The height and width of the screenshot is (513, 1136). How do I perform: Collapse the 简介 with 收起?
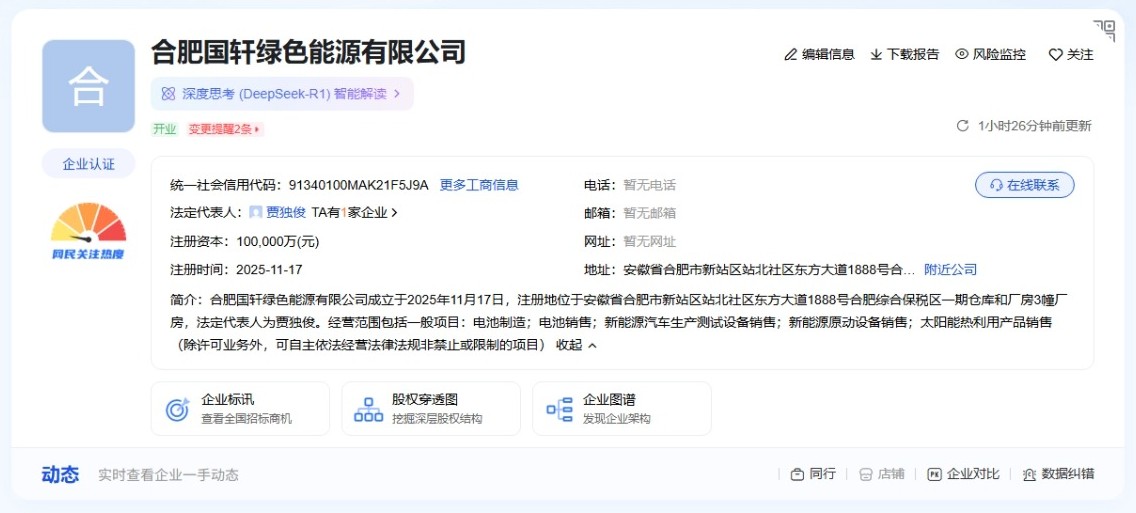coord(576,345)
